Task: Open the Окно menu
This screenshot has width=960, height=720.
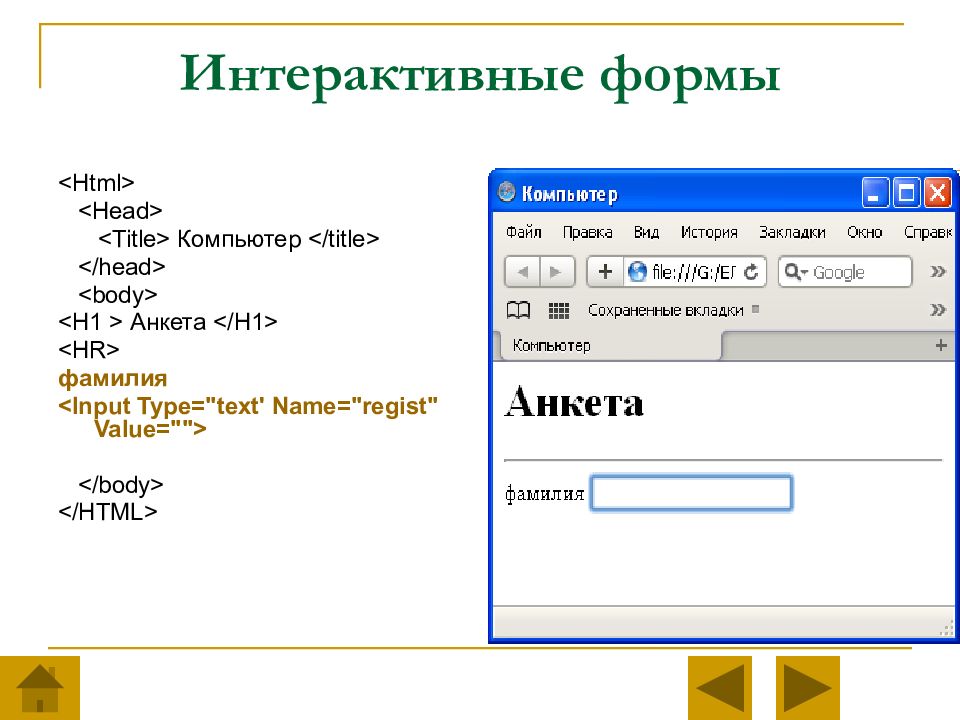Action: tap(864, 233)
